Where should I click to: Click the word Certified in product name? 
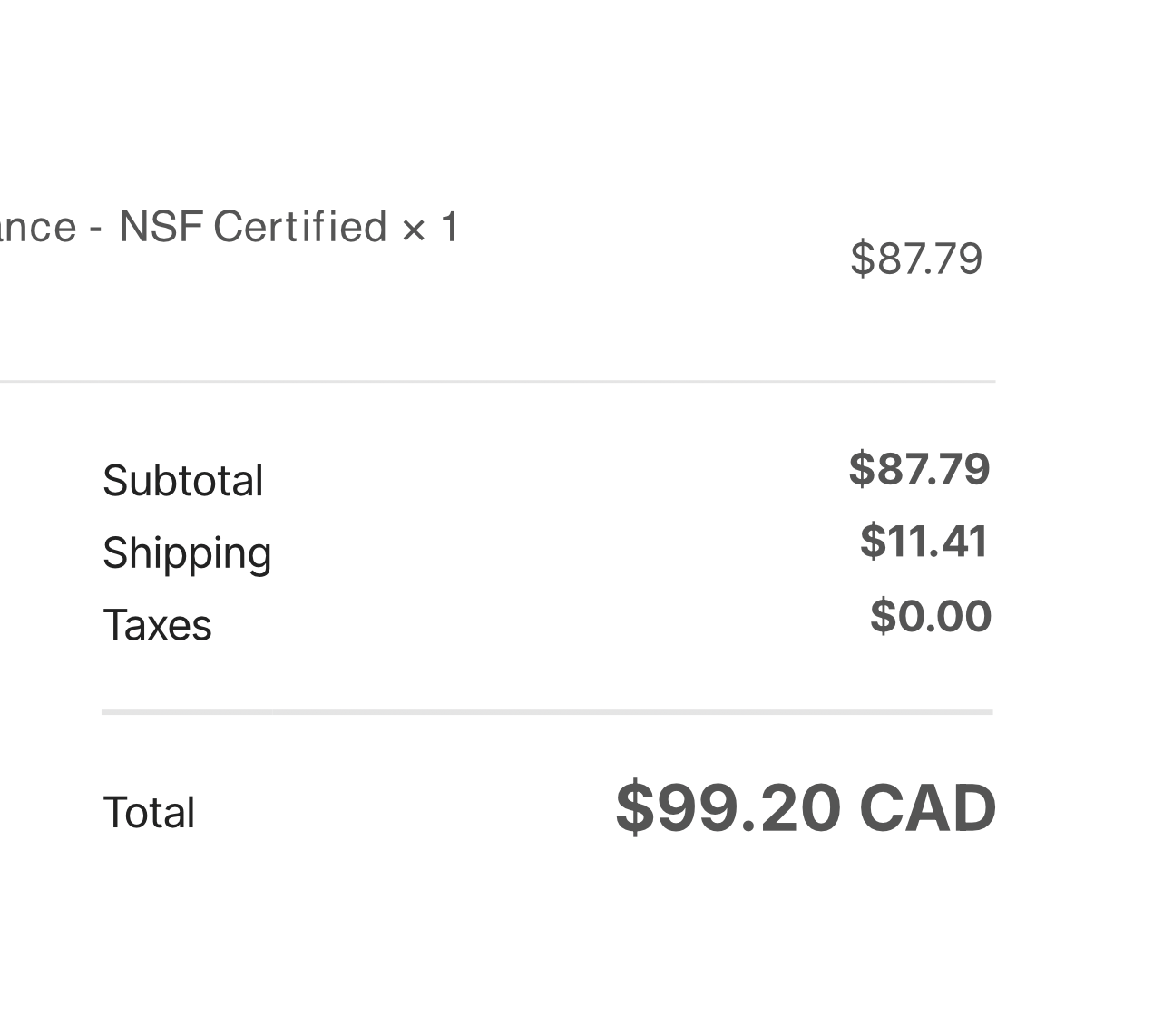tap(300, 227)
